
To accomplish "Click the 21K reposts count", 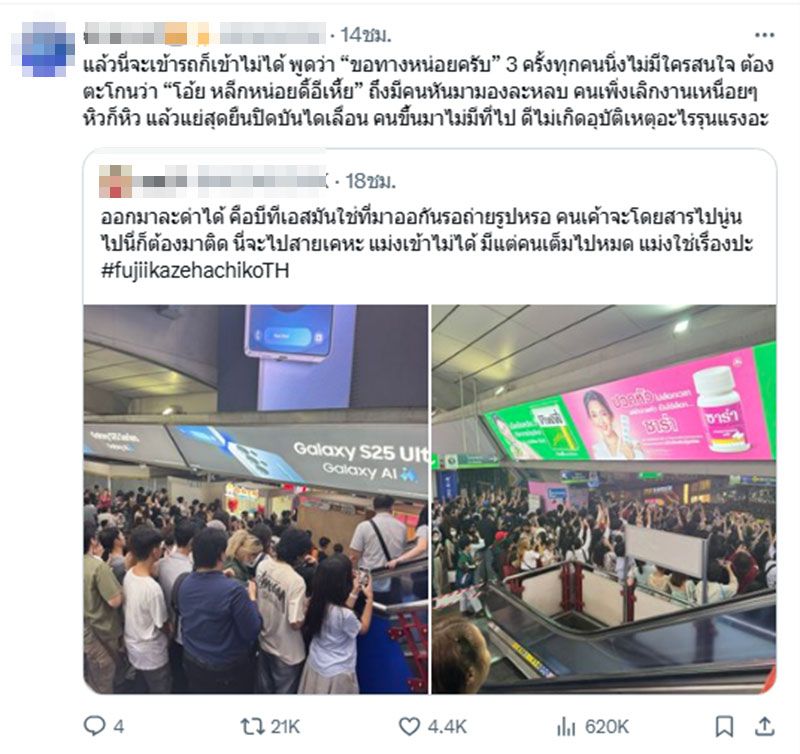I will [x=285, y=726].
